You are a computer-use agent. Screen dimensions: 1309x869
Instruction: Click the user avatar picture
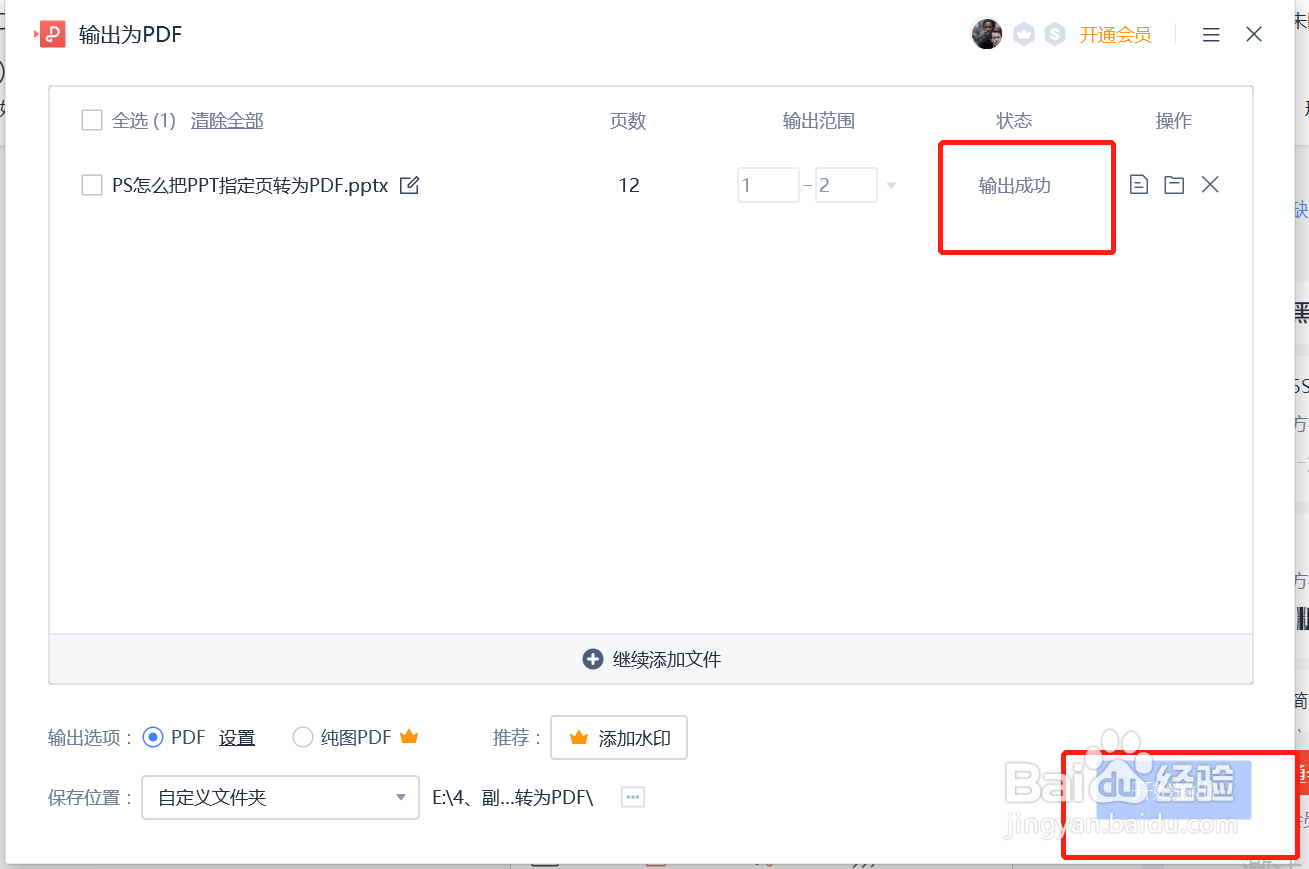point(987,34)
